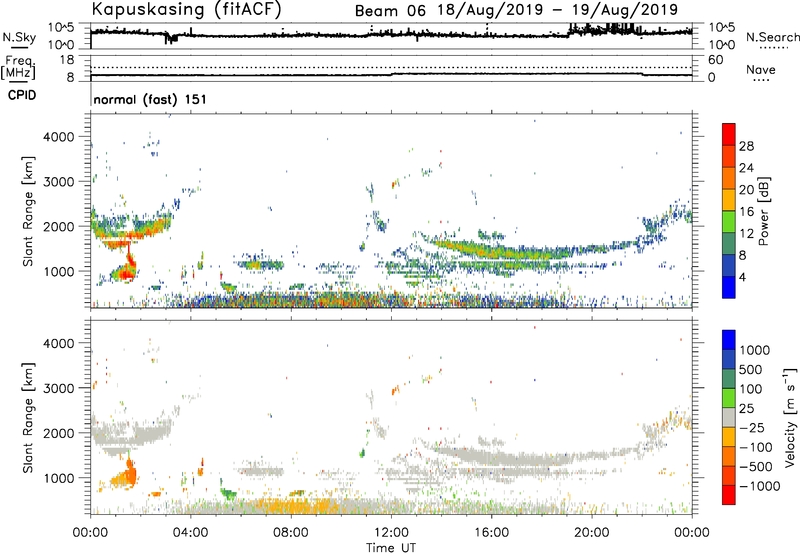Click the 2000 tick on power panel axis
The image size is (800, 554).
[58, 227]
